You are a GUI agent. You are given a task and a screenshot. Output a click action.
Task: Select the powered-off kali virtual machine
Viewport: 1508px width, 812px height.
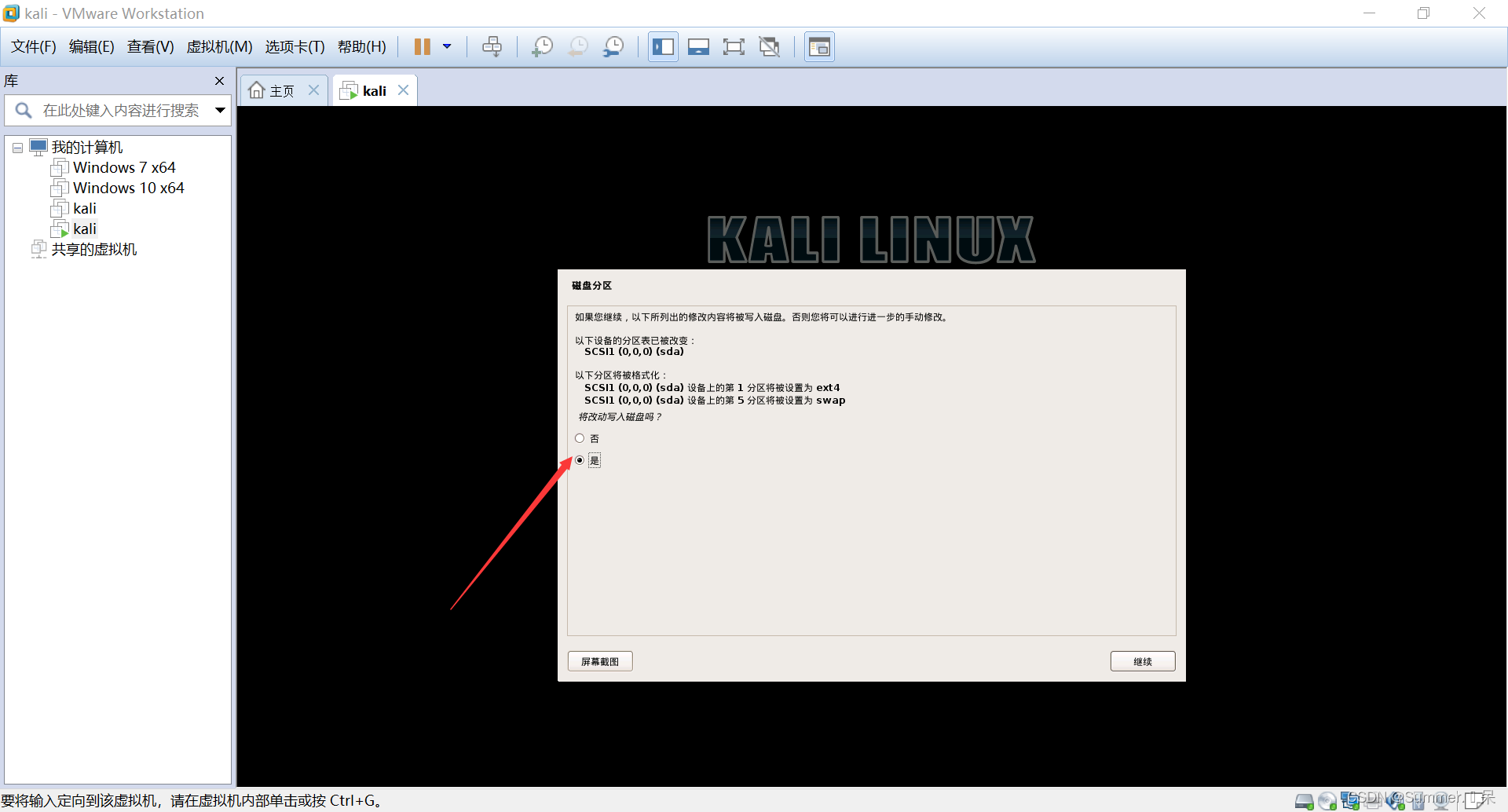point(85,209)
